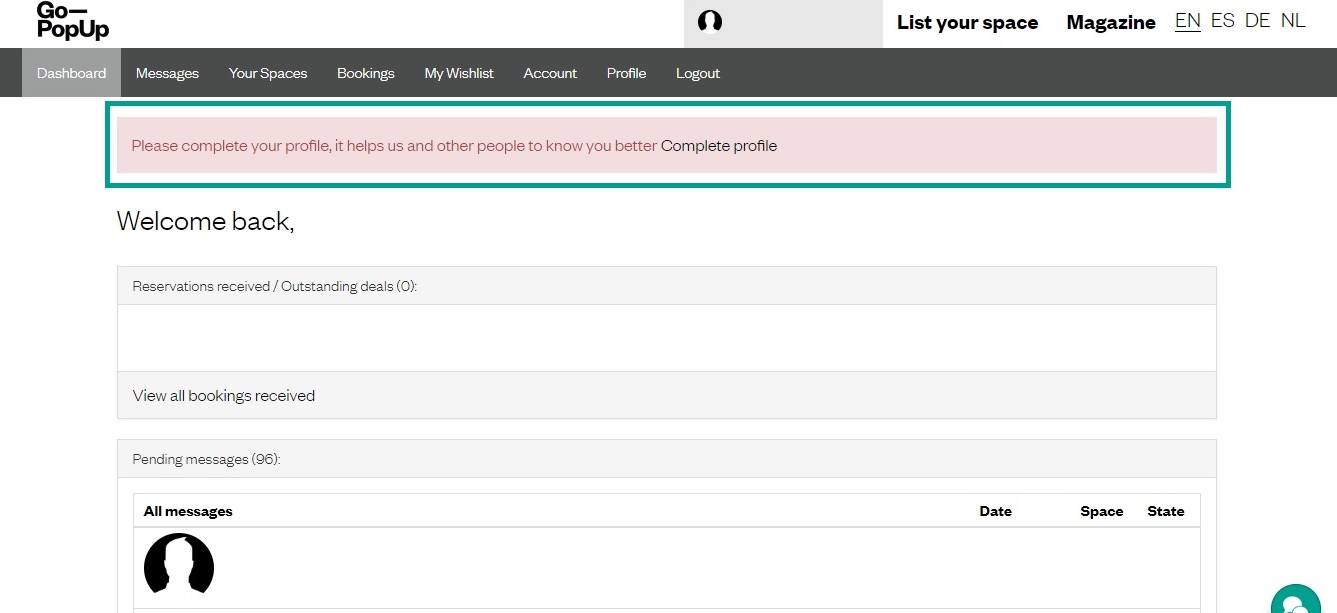Screen dimensions: 1337x613
Task: Open the user avatar menu in header
Action: pyautogui.click(x=710, y=22)
